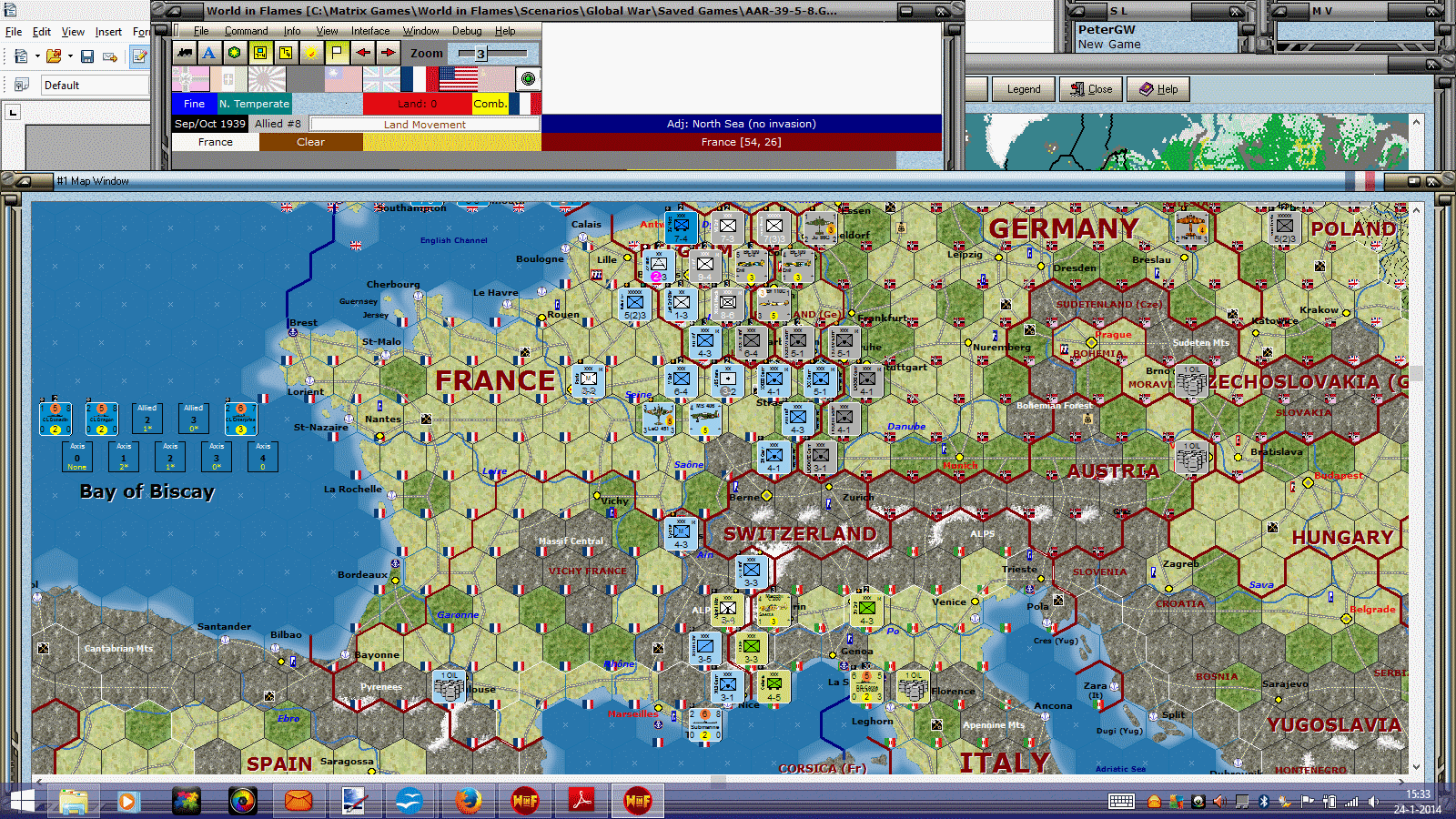Image resolution: width=1456 pixels, height=819 pixels.
Task: Click the yellow unit counter display icon
Action: 259,53
